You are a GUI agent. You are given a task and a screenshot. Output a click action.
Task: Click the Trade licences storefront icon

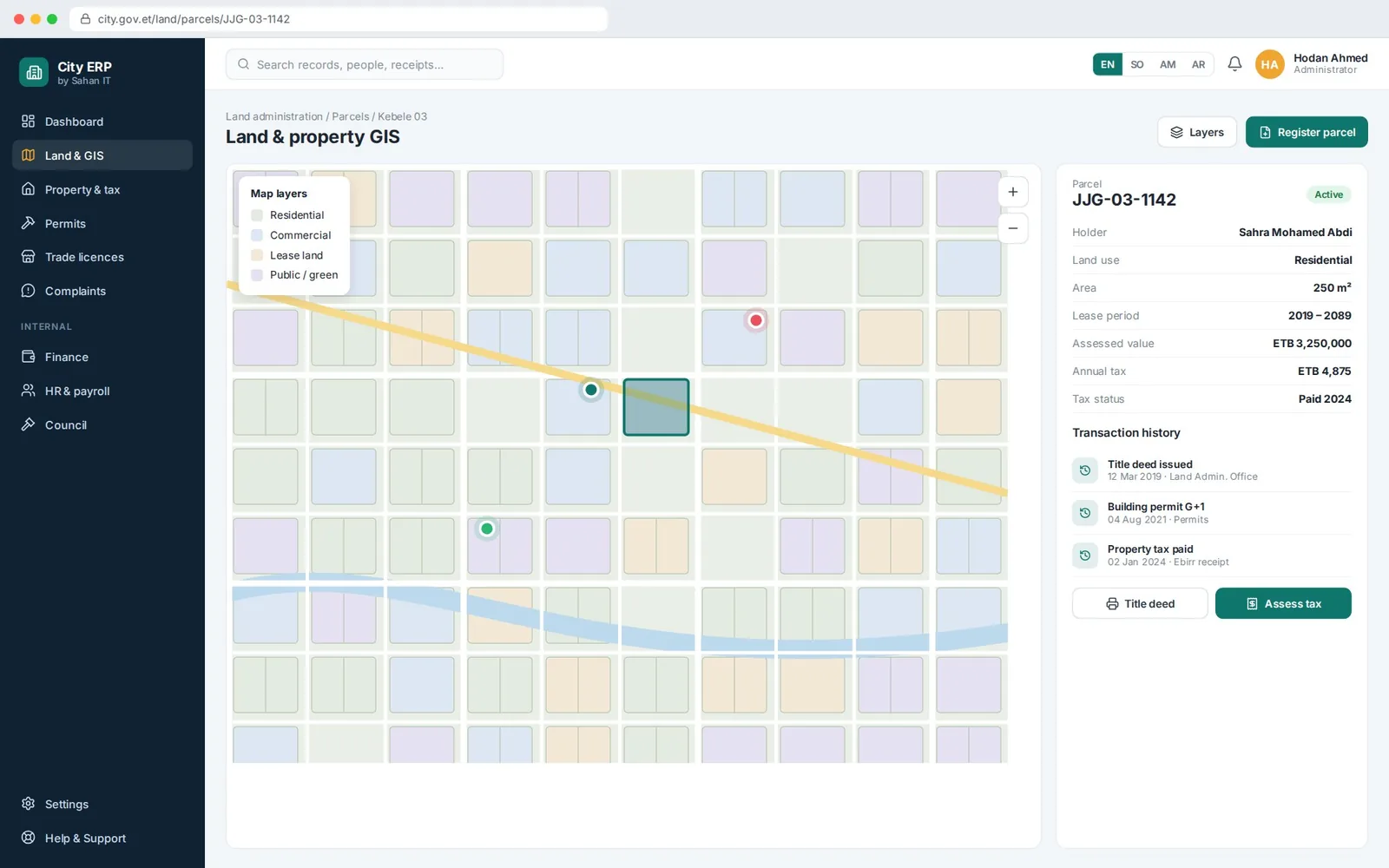(29, 257)
